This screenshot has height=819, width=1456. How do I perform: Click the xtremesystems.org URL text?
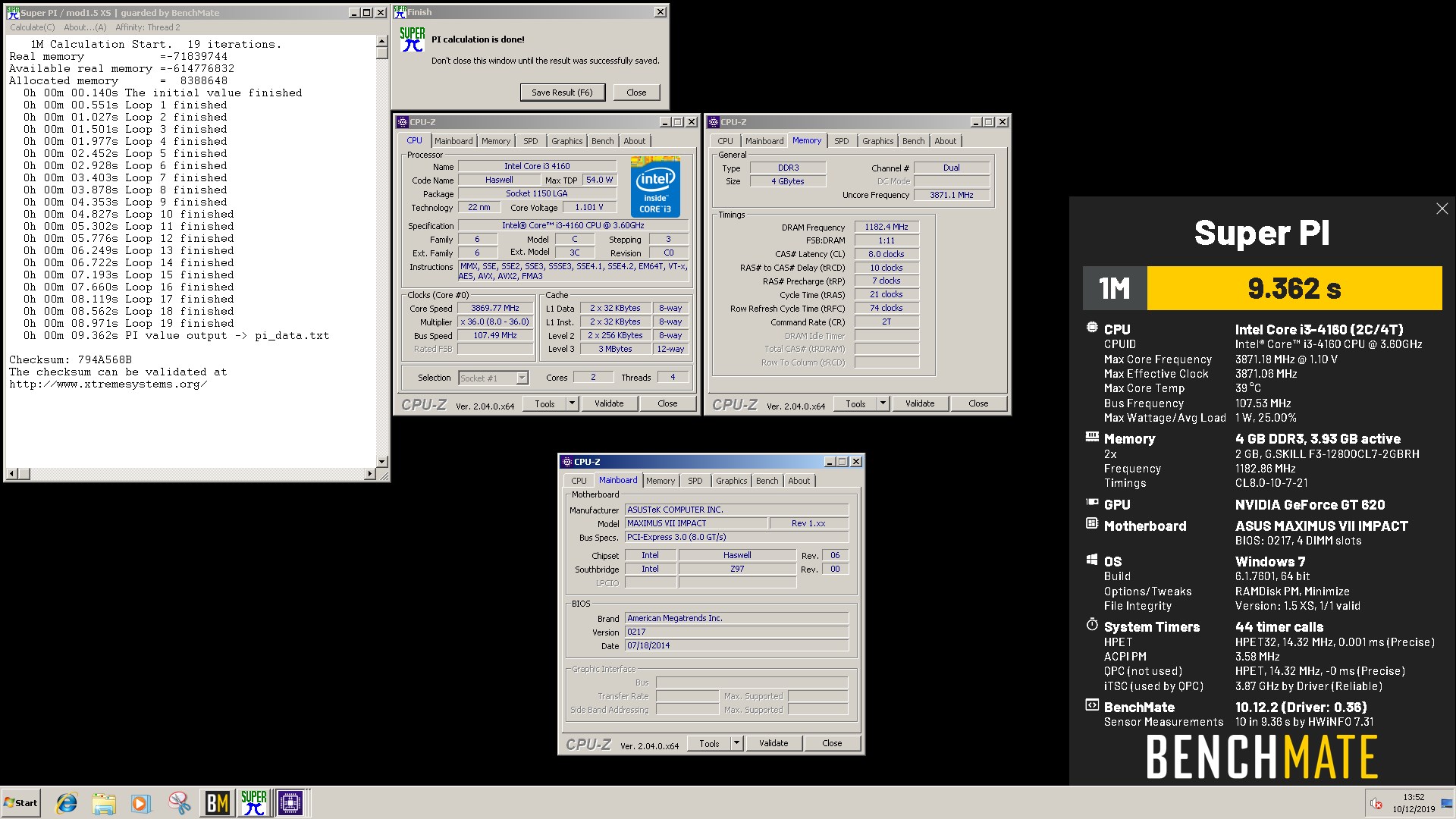click(x=108, y=384)
